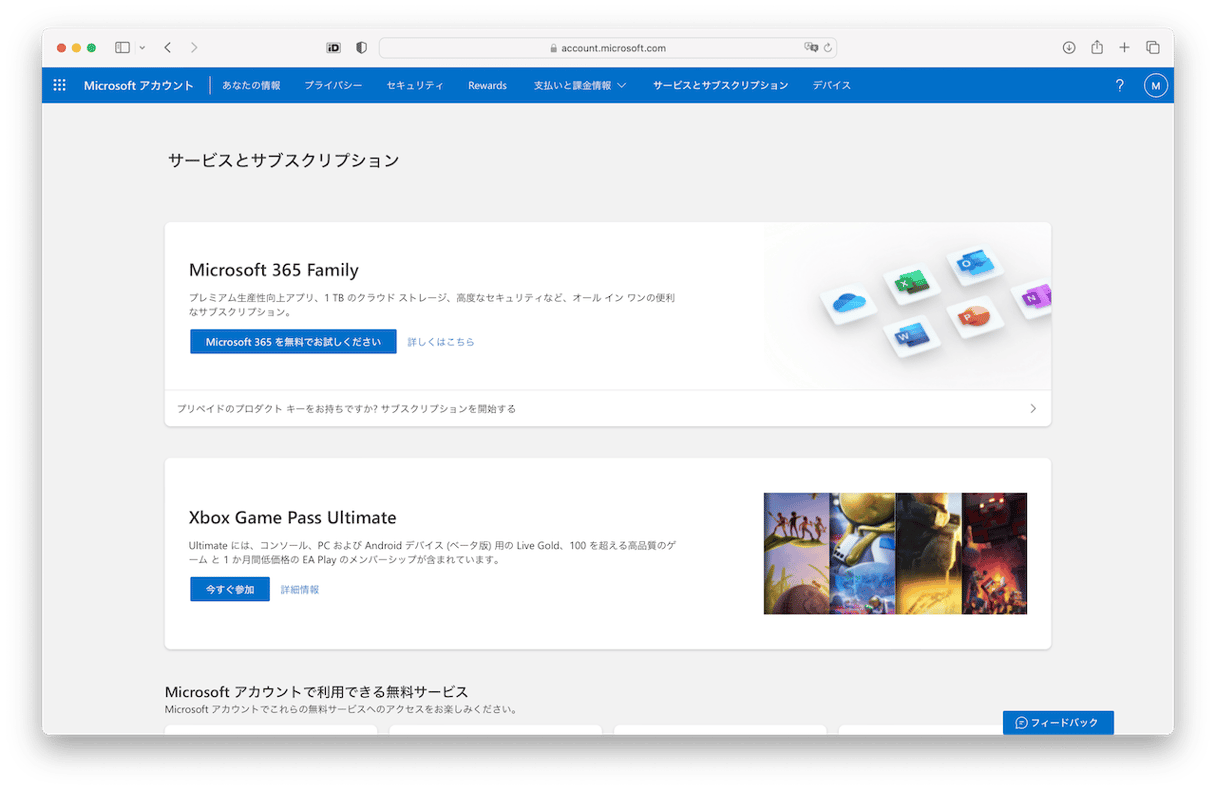The height and width of the screenshot is (790, 1216).
Task: Click the Safari share icon
Action: point(1097,47)
